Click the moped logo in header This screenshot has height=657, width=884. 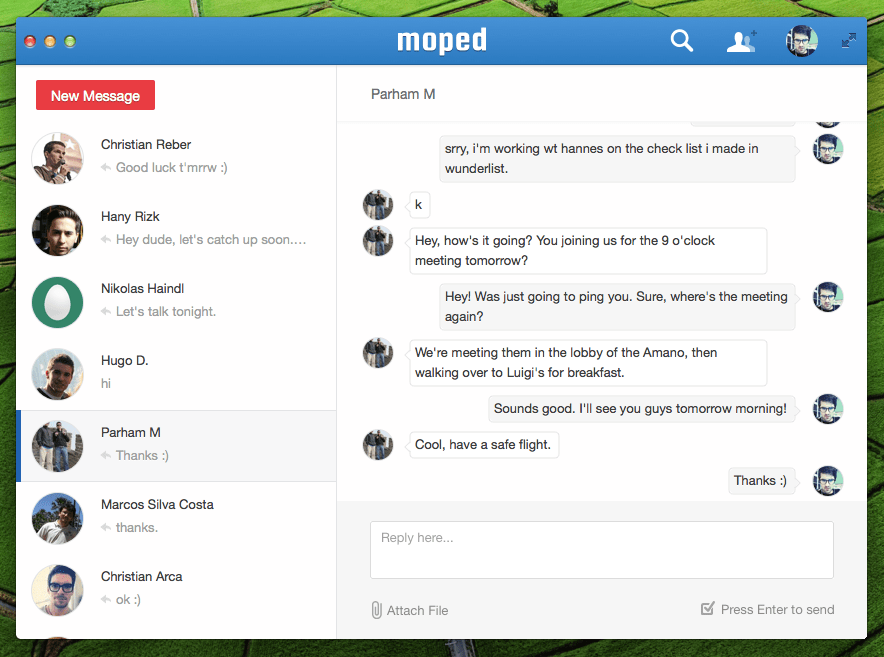coord(442,41)
